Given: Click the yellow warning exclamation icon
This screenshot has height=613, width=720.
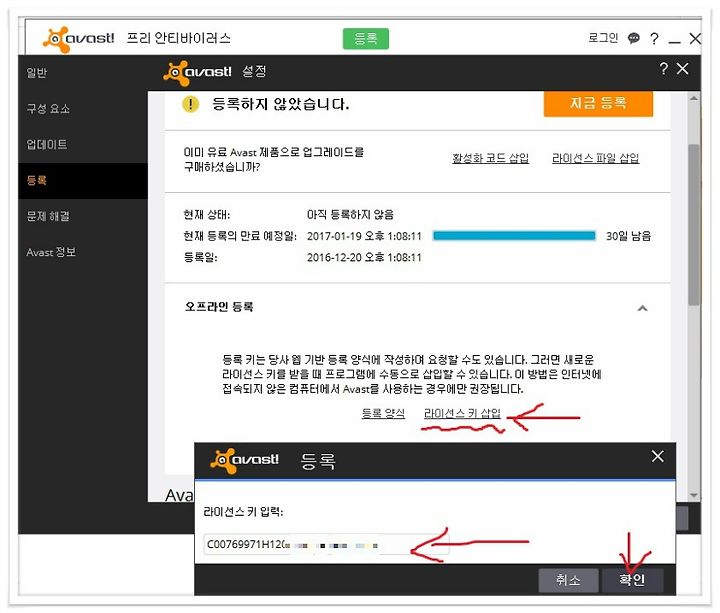Looking at the screenshot, I should pyautogui.click(x=190, y=104).
